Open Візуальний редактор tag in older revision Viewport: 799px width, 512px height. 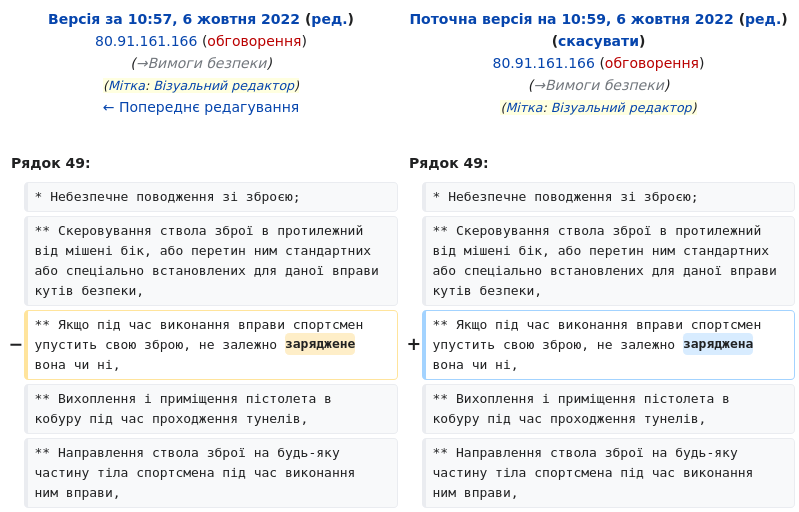[x=224, y=86]
